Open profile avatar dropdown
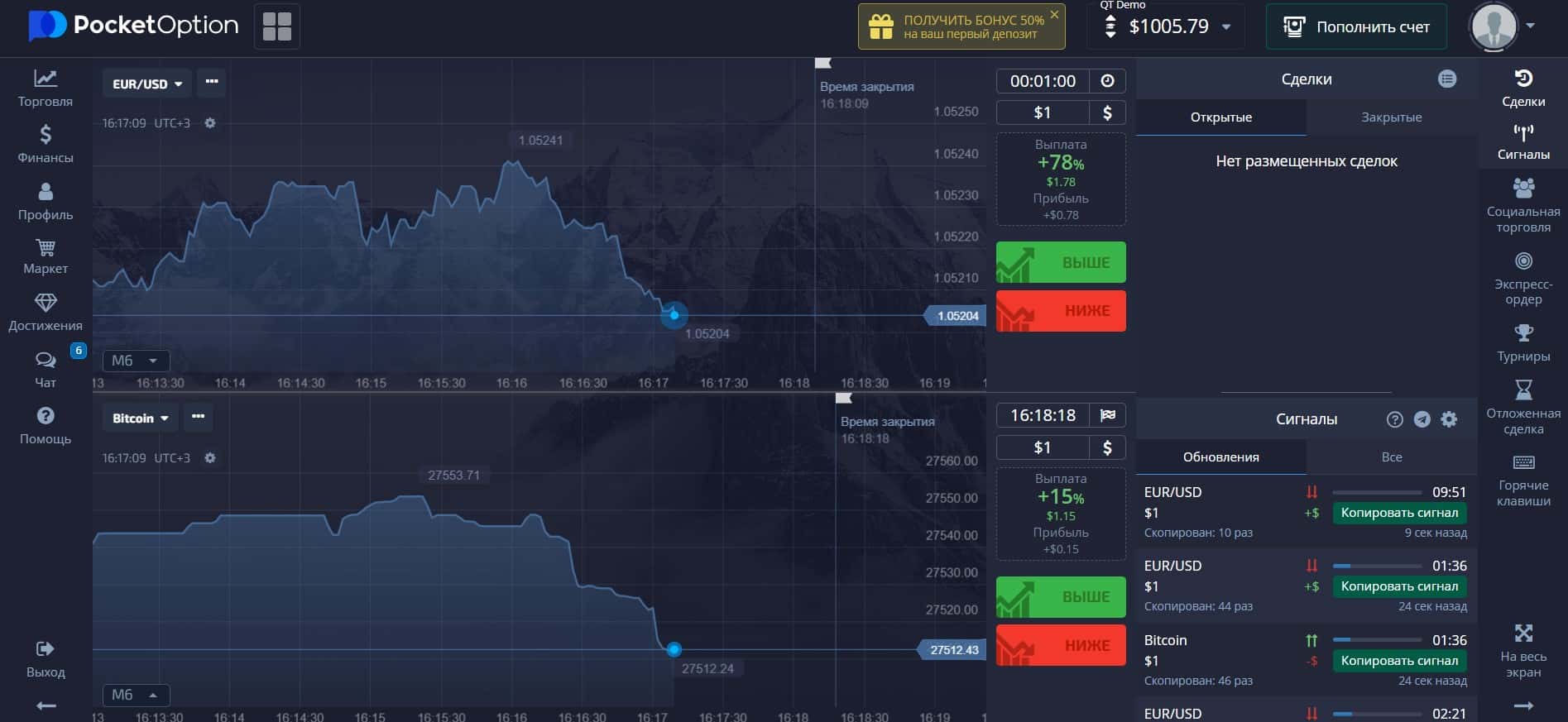Screen dimensions: 1568x722 coord(1502,26)
